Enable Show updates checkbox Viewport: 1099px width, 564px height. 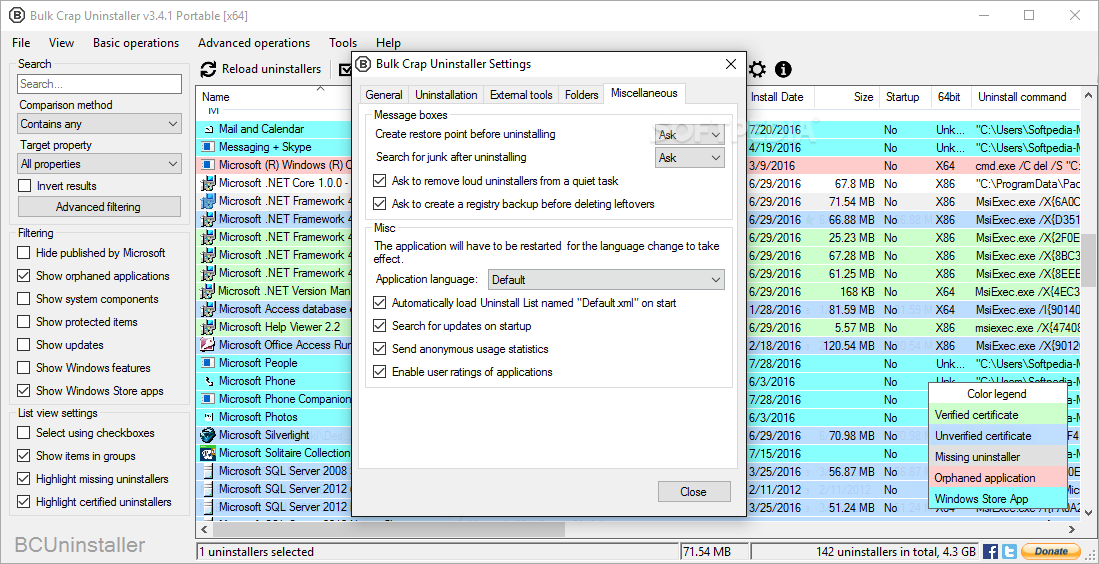24,345
